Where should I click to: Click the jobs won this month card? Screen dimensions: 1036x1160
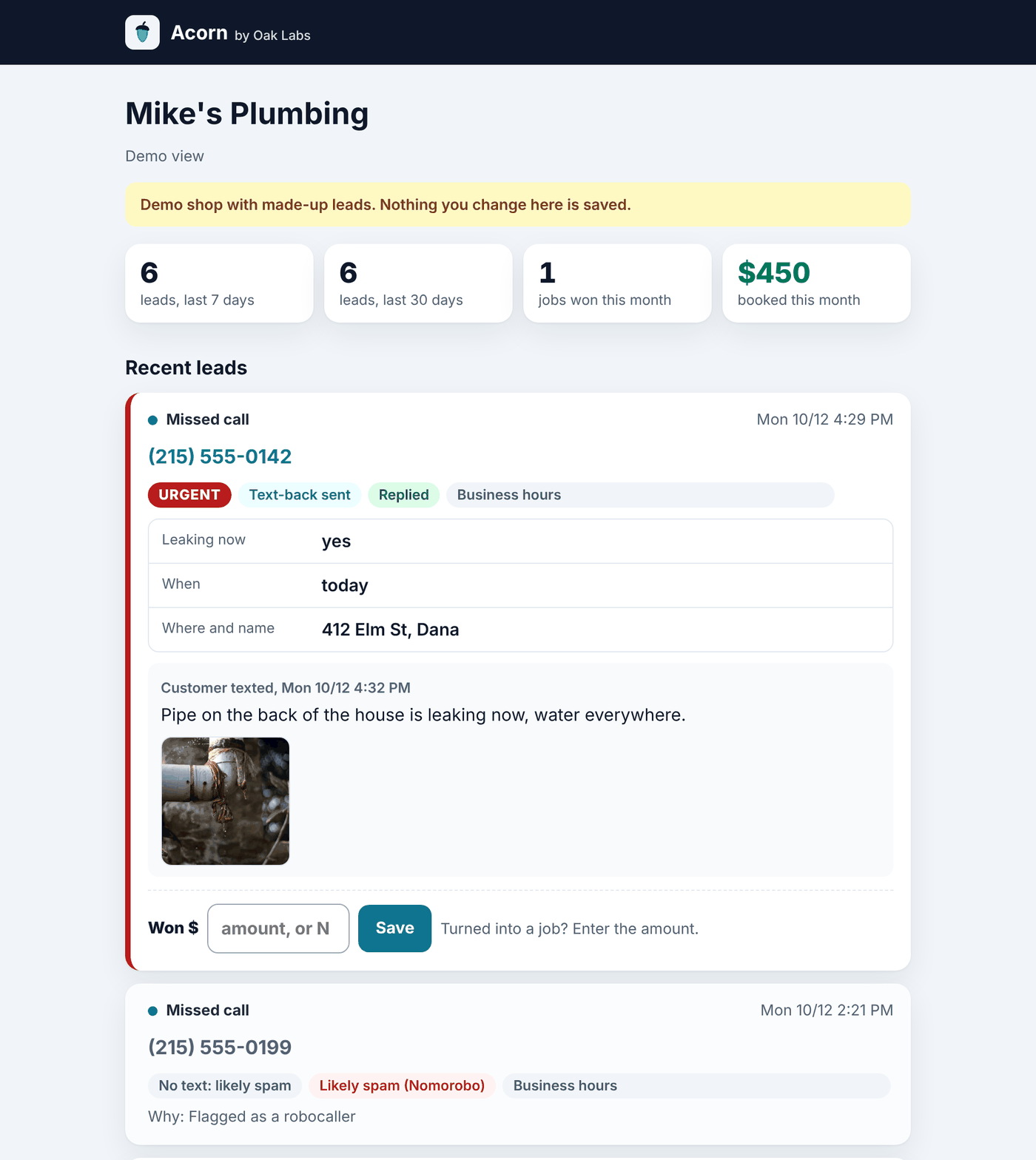point(617,283)
